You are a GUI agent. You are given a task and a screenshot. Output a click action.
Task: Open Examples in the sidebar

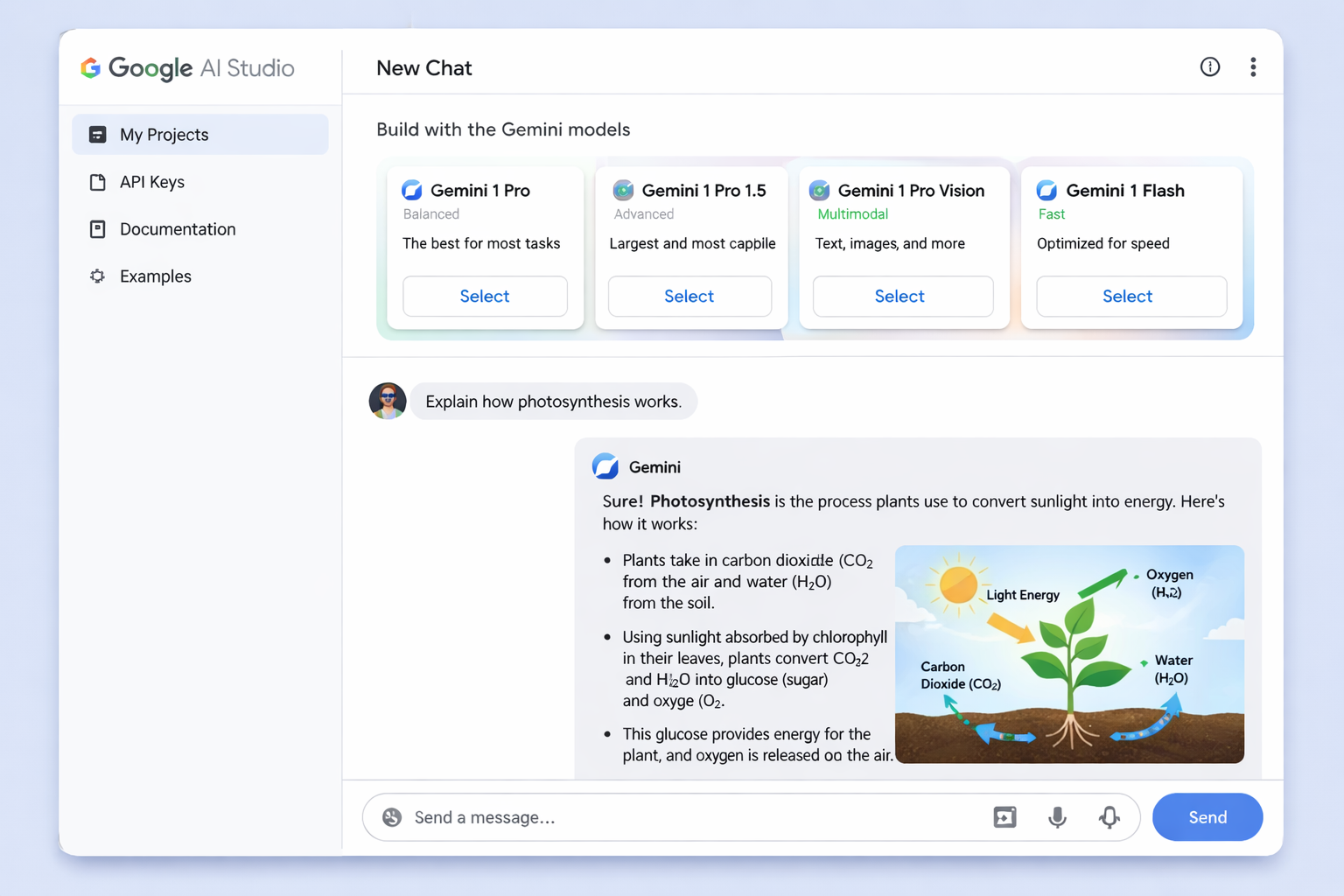(155, 276)
